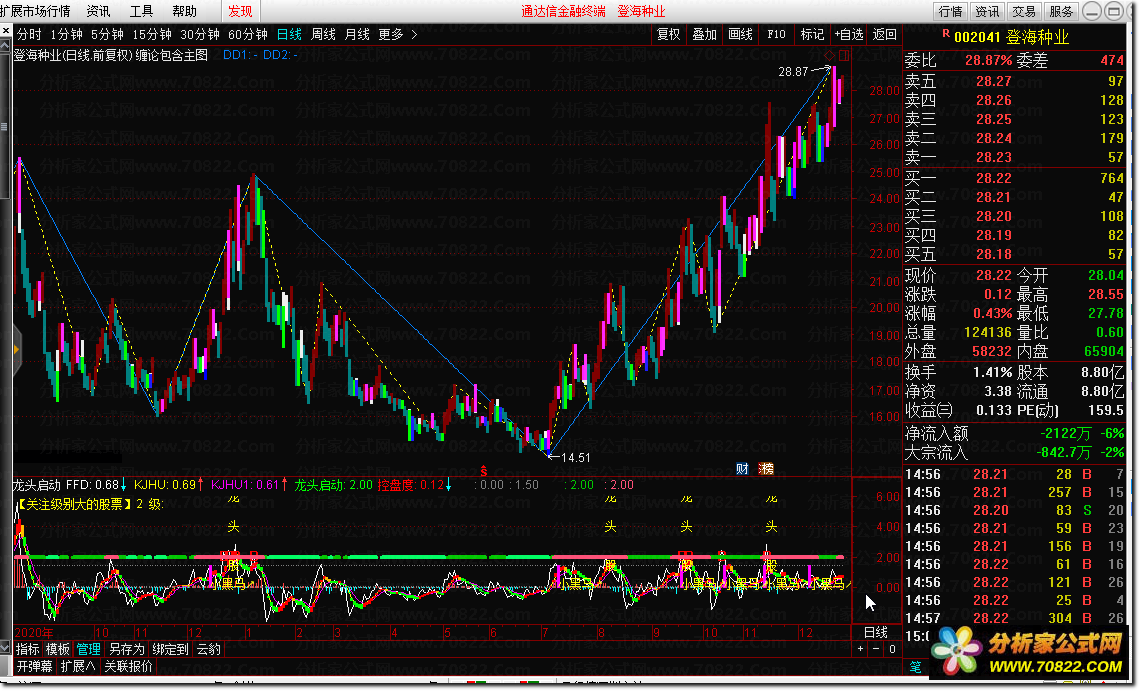Click the stock title 002041 登海种业
This screenshot has width=1141, height=691.
point(1011,37)
